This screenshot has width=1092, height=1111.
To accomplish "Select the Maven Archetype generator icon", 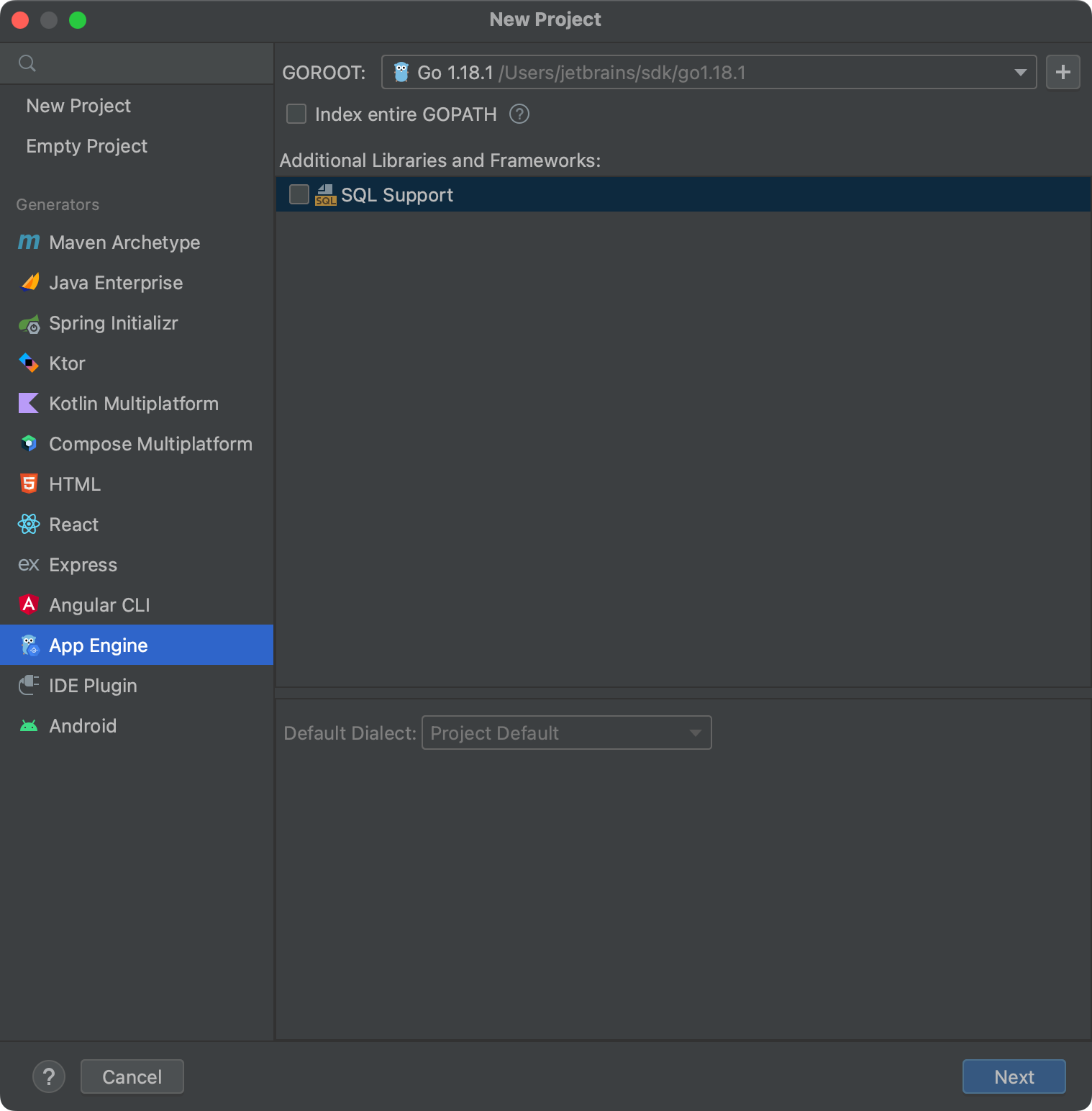I will pyautogui.click(x=28, y=242).
